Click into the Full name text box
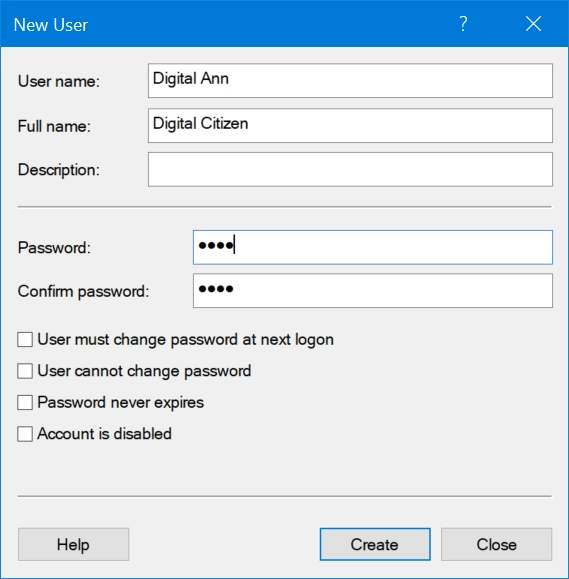 pos(350,126)
